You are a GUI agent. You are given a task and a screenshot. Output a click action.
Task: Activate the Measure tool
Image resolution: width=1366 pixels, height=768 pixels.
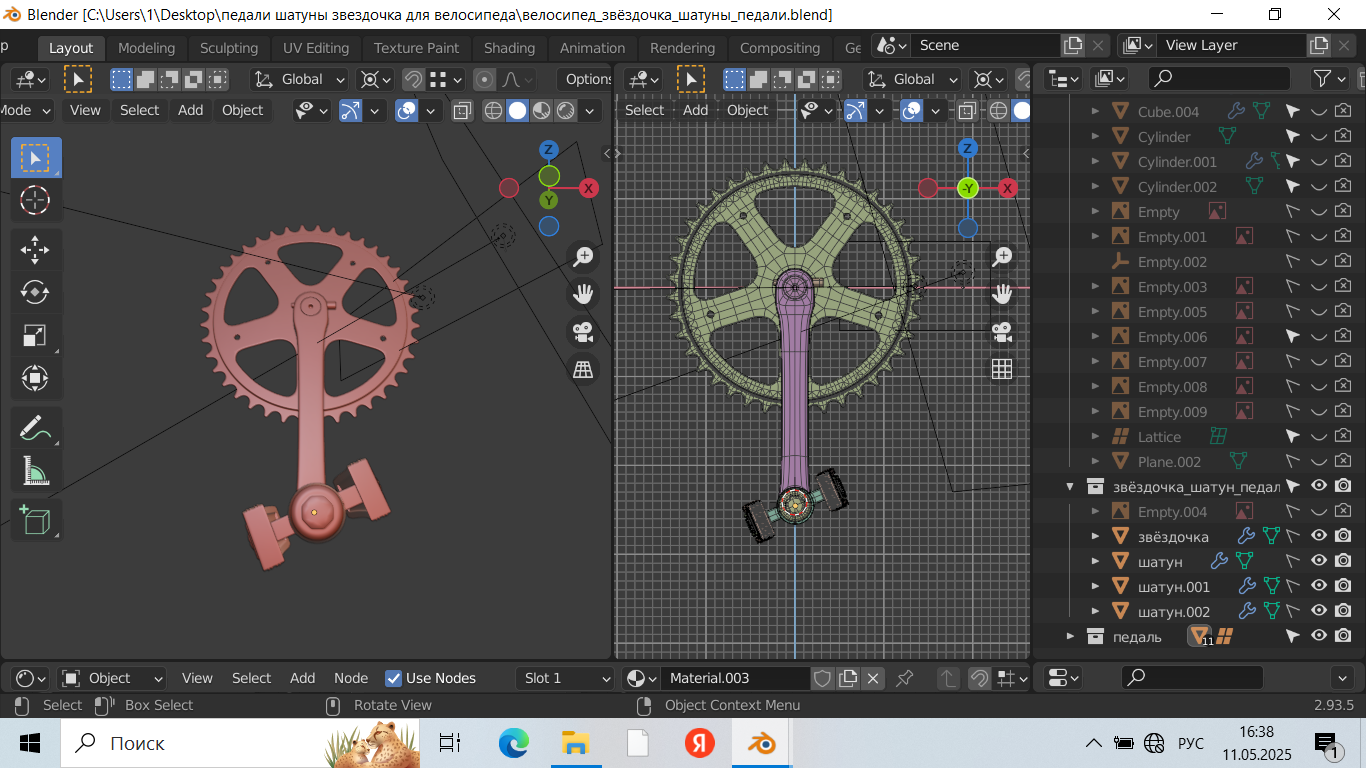(x=36, y=470)
